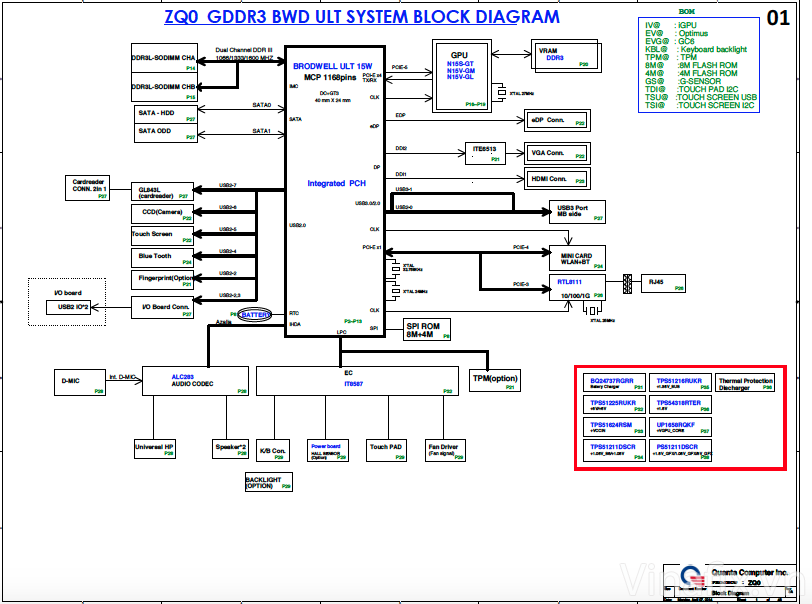Select the TPM(option) block
This screenshot has height=604, width=812.
click(494, 380)
